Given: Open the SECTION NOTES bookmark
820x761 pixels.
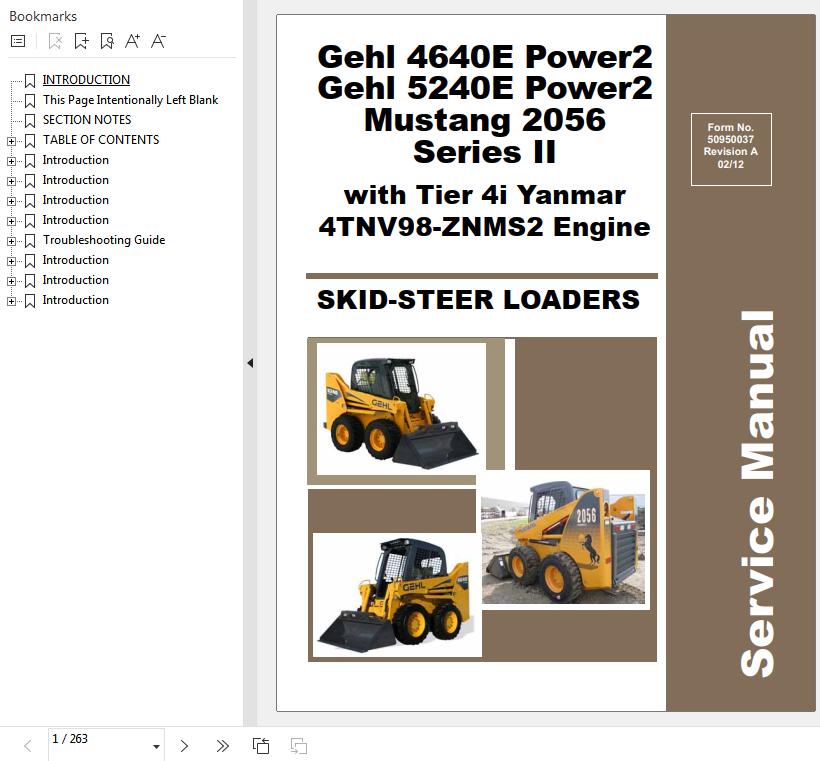Looking at the screenshot, I should [87, 119].
